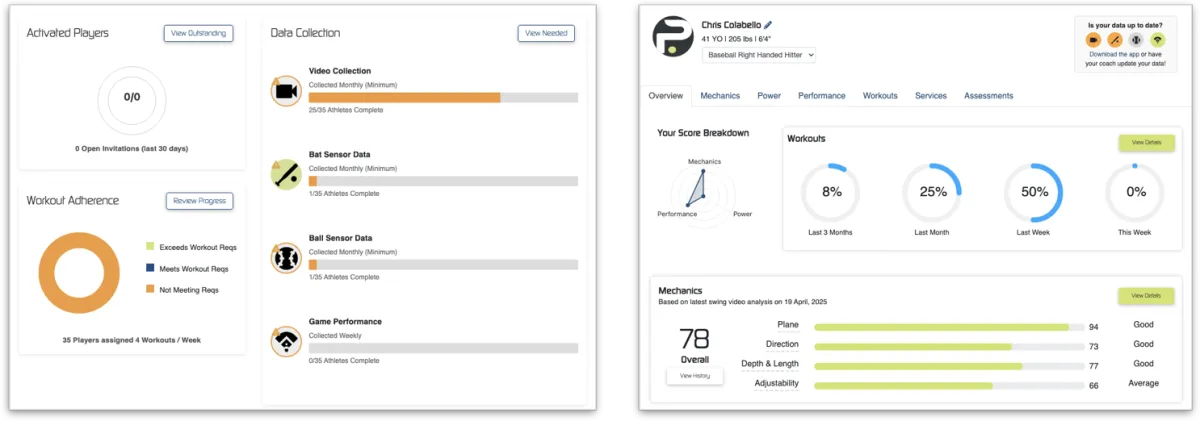Click the green wifi data status icon
The image size is (1200, 421).
pos(1156,40)
